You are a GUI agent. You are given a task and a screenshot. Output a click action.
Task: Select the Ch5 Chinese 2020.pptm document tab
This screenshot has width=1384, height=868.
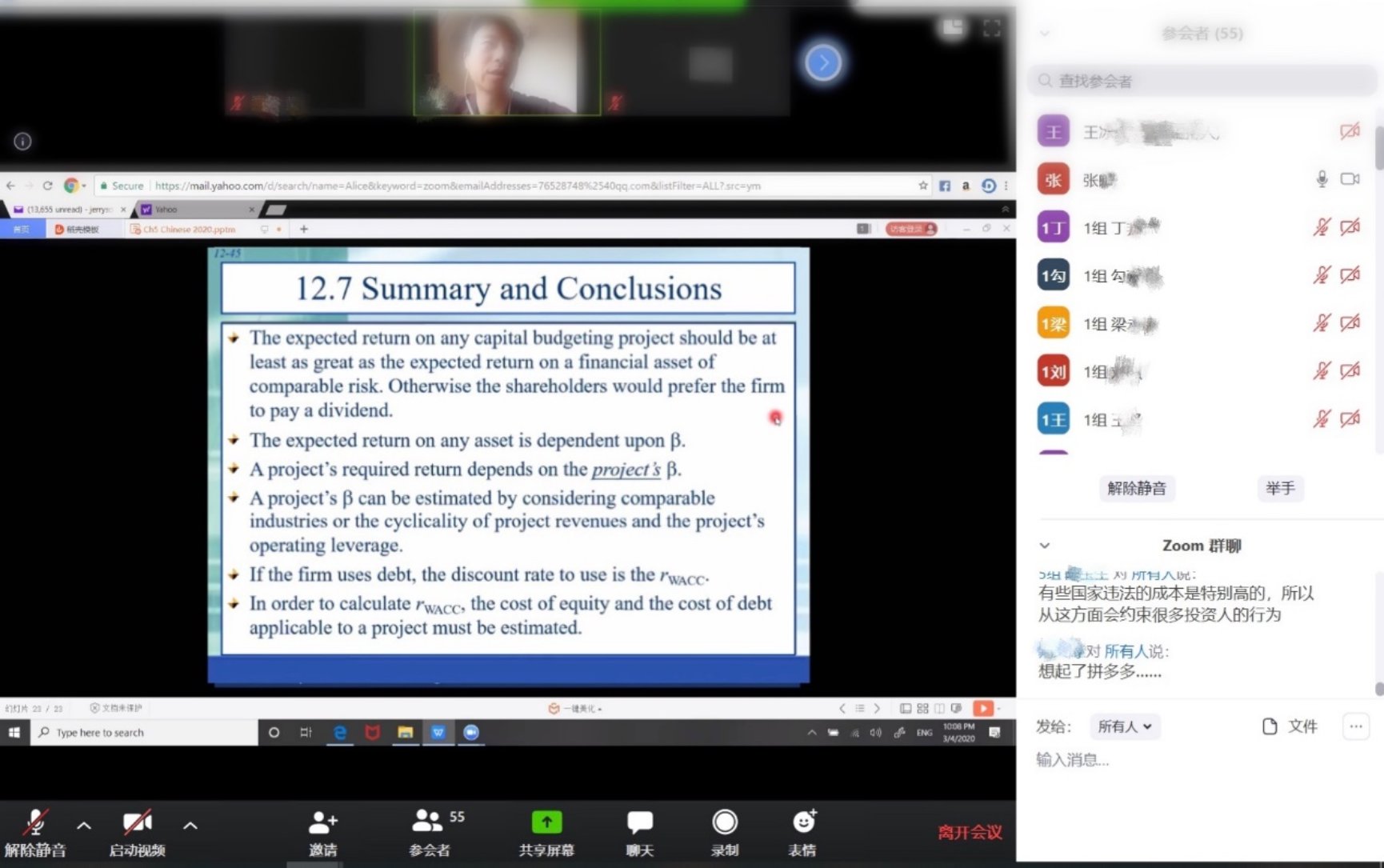coord(189,230)
